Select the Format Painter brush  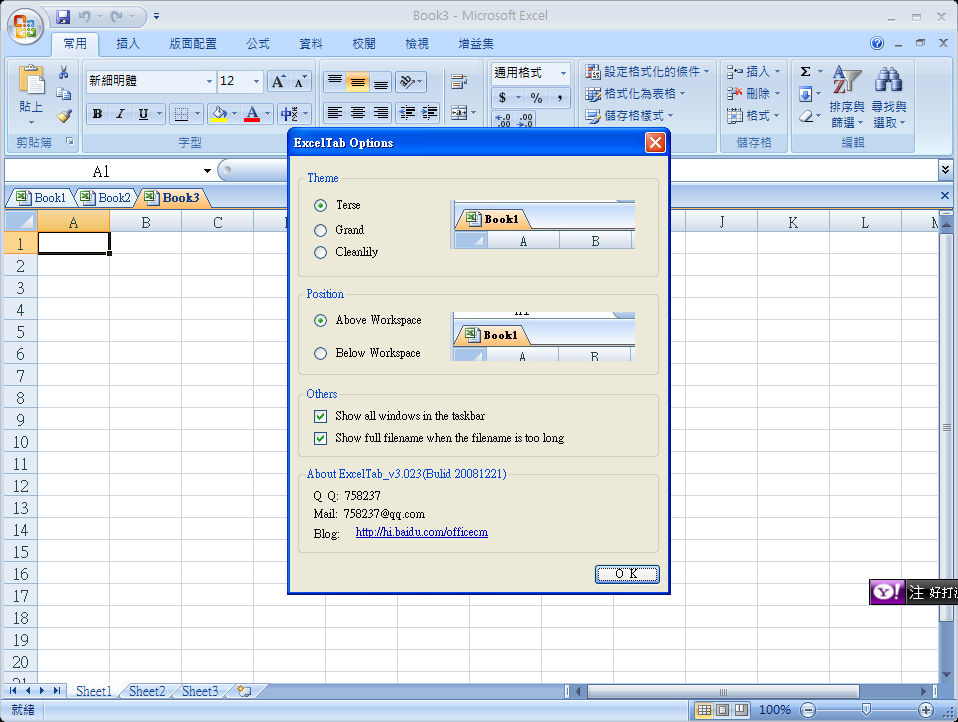[x=64, y=115]
